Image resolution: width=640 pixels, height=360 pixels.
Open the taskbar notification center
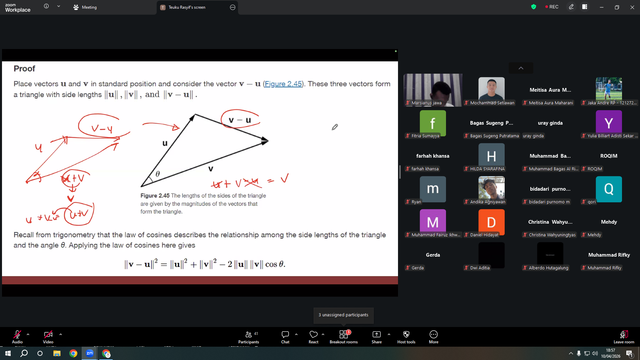point(629,353)
